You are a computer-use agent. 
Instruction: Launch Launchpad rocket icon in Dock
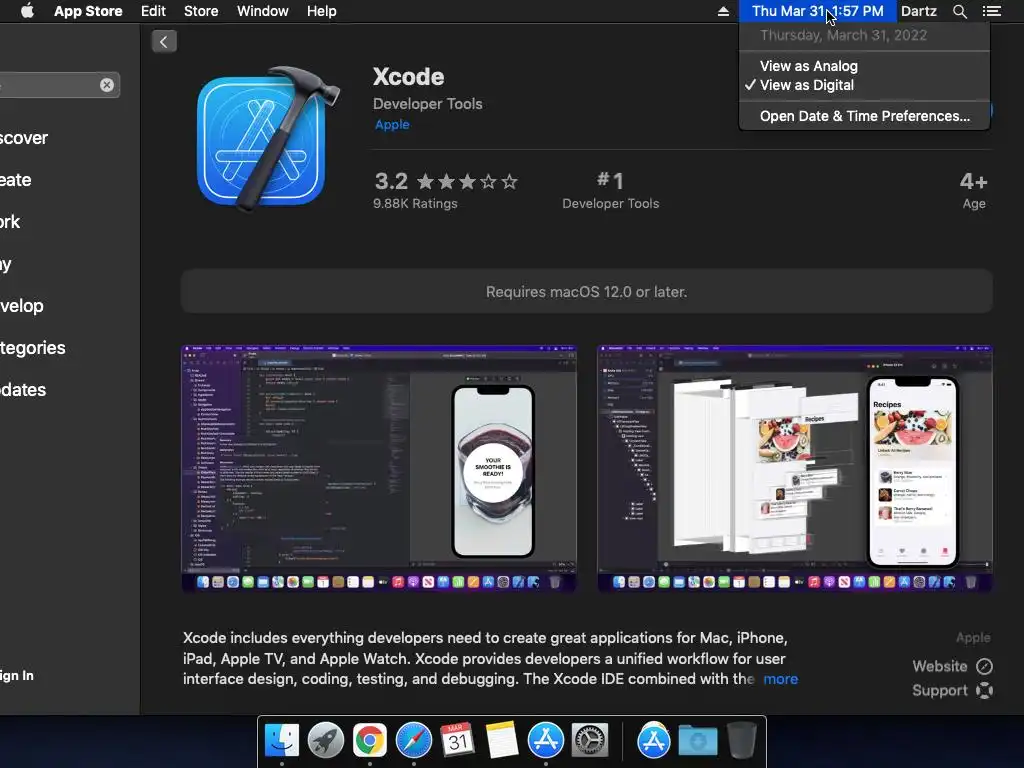pos(325,740)
